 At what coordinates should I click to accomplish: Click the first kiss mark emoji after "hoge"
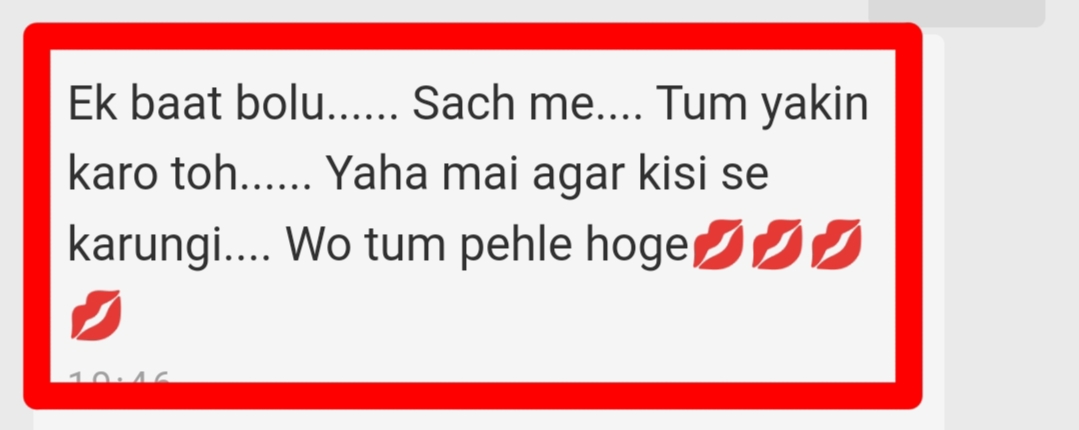pos(718,244)
